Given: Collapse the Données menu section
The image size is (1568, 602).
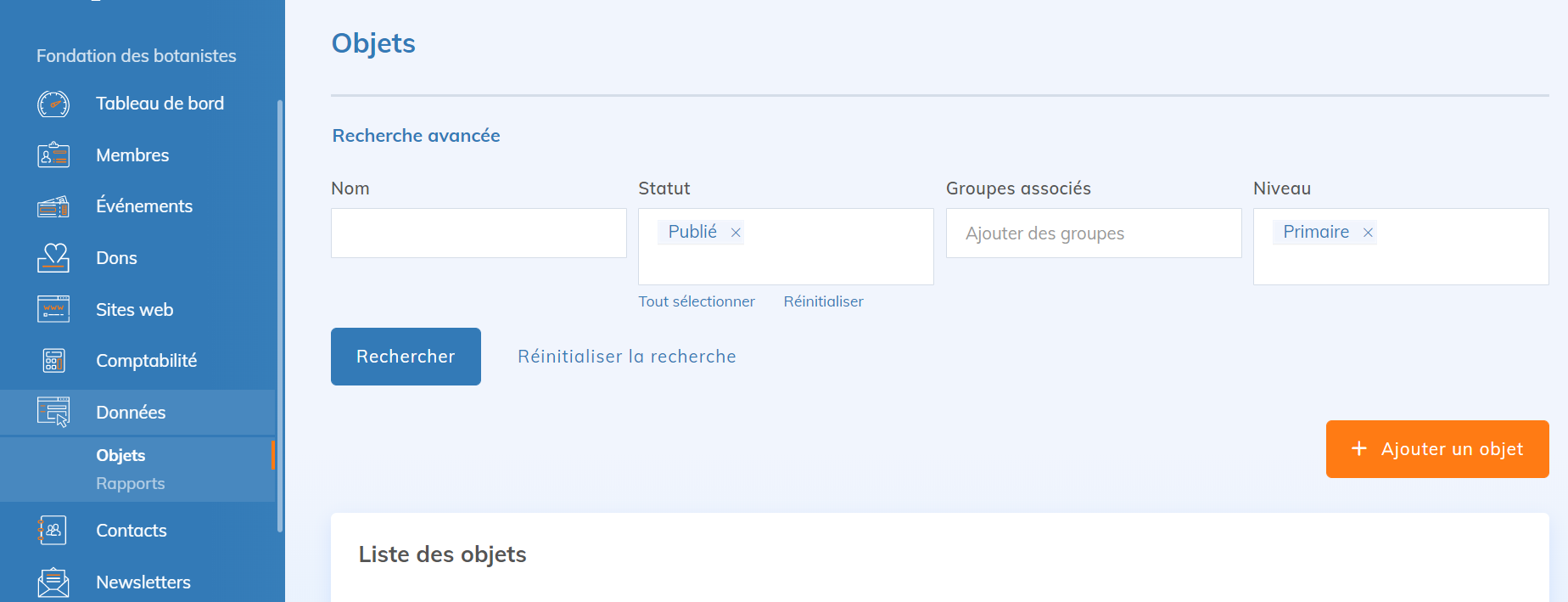Looking at the screenshot, I should click(x=131, y=413).
